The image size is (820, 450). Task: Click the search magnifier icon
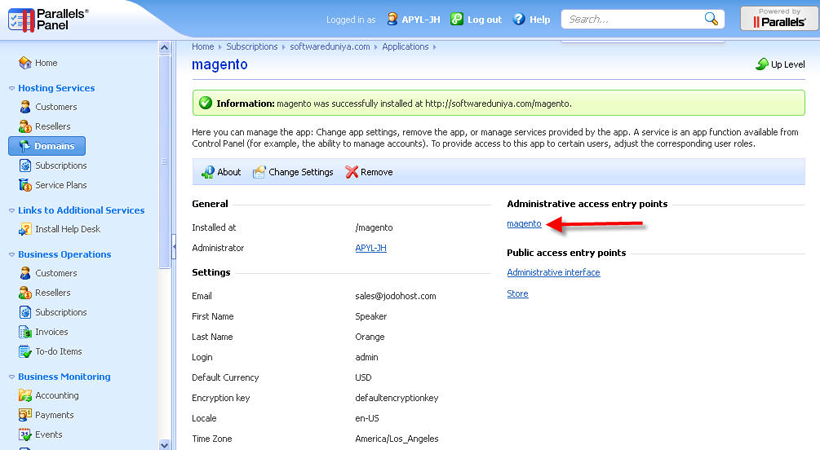tap(711, 19)
